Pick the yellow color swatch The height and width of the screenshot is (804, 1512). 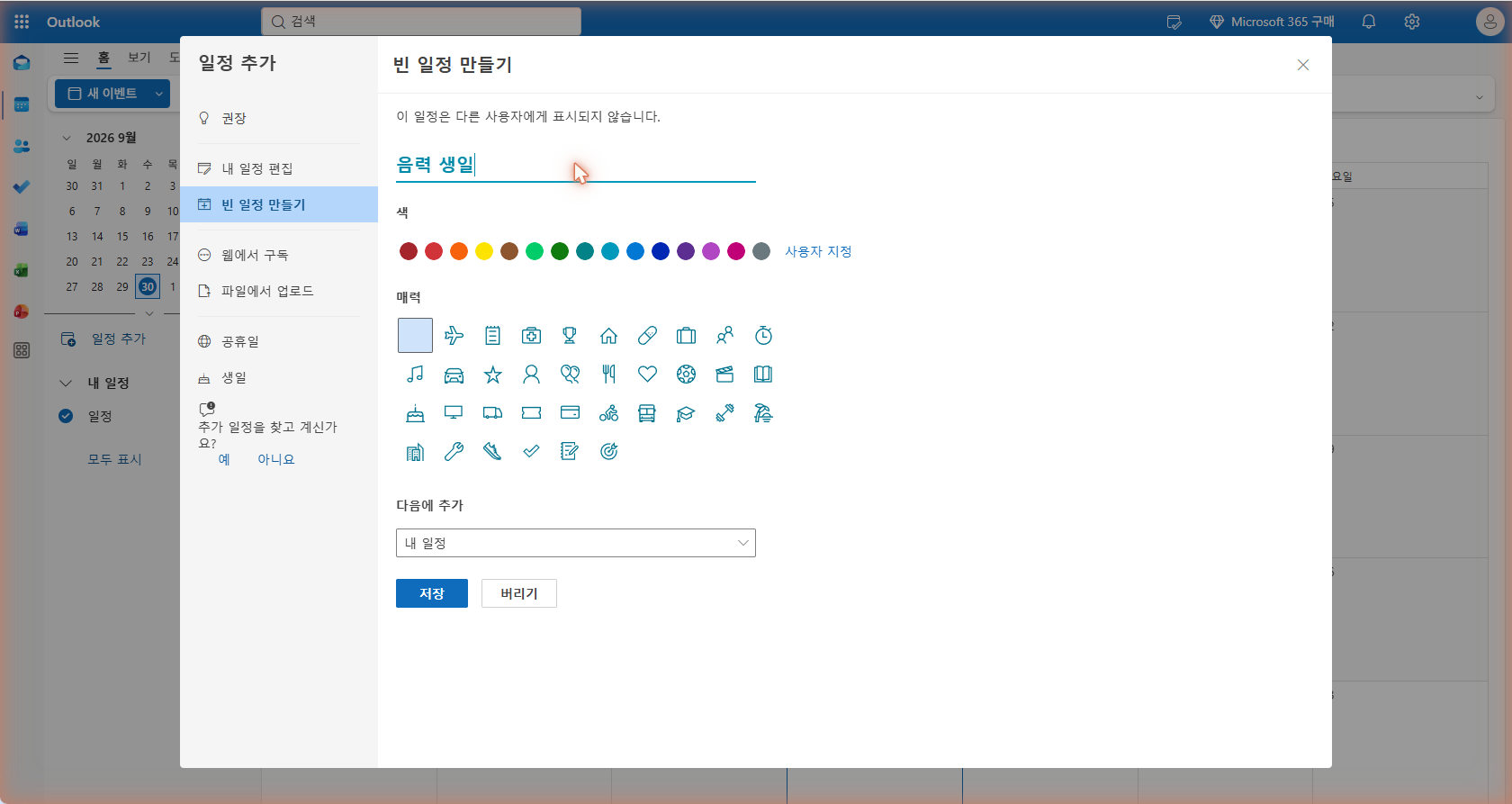pyautogui.click(x=484, y=251)
